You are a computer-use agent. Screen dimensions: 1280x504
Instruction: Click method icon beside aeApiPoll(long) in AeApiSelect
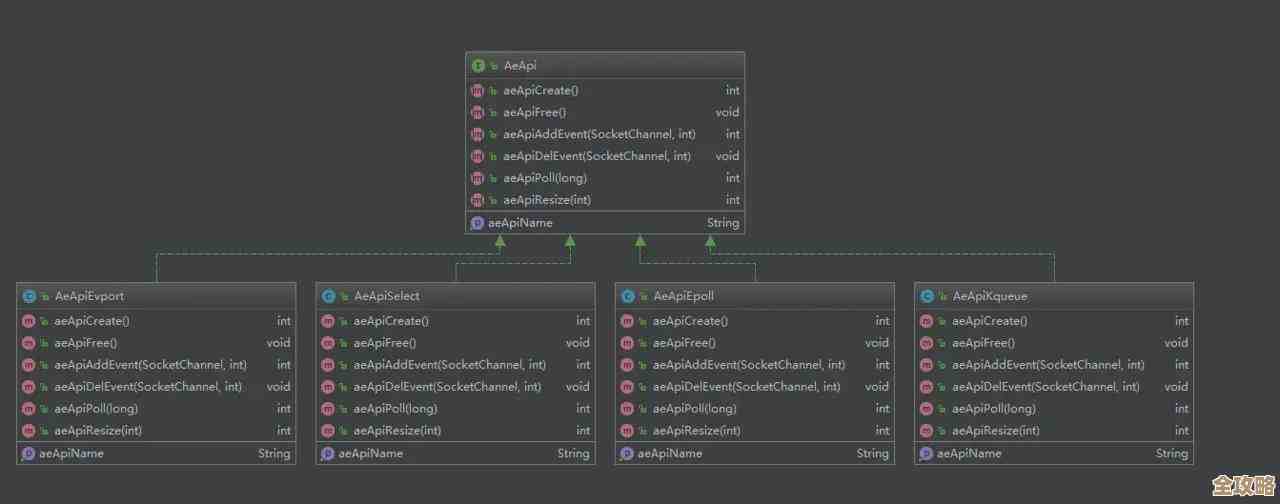[327, 408]
